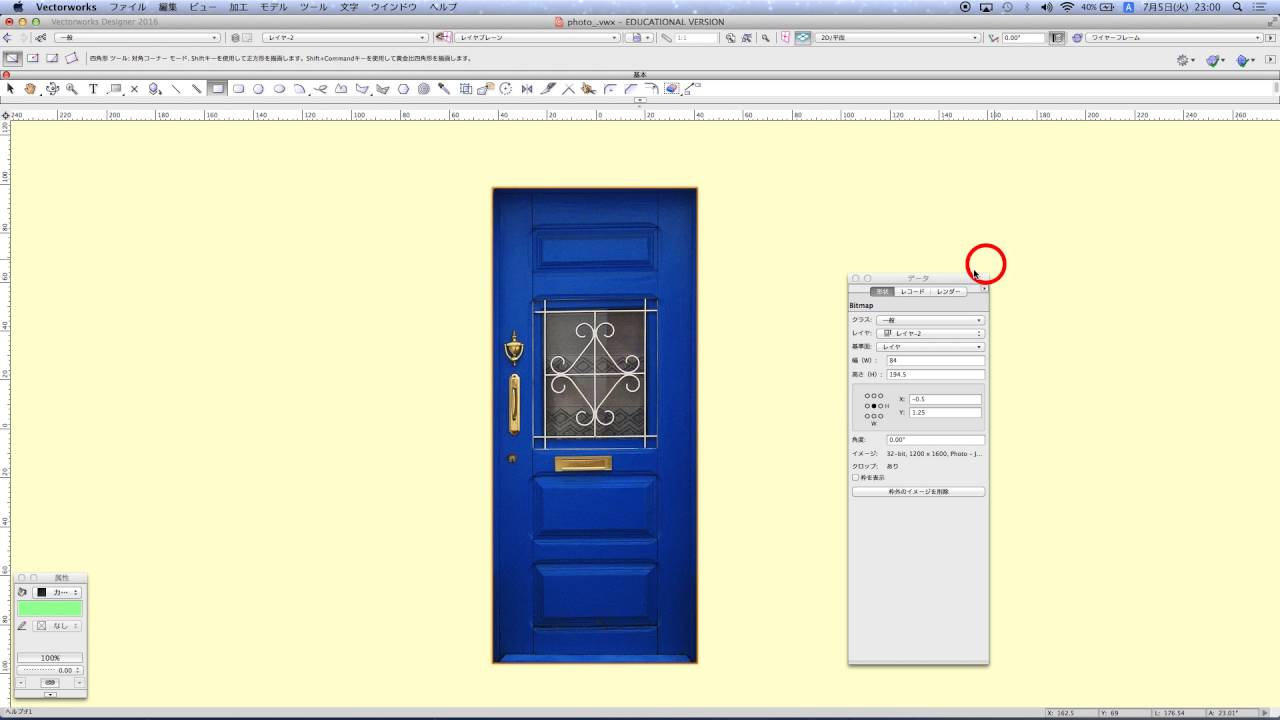The width and height of the screenshot is (1280, 720).
Task: Select the Rounded Rectangle tool
Action: (238, 89)
